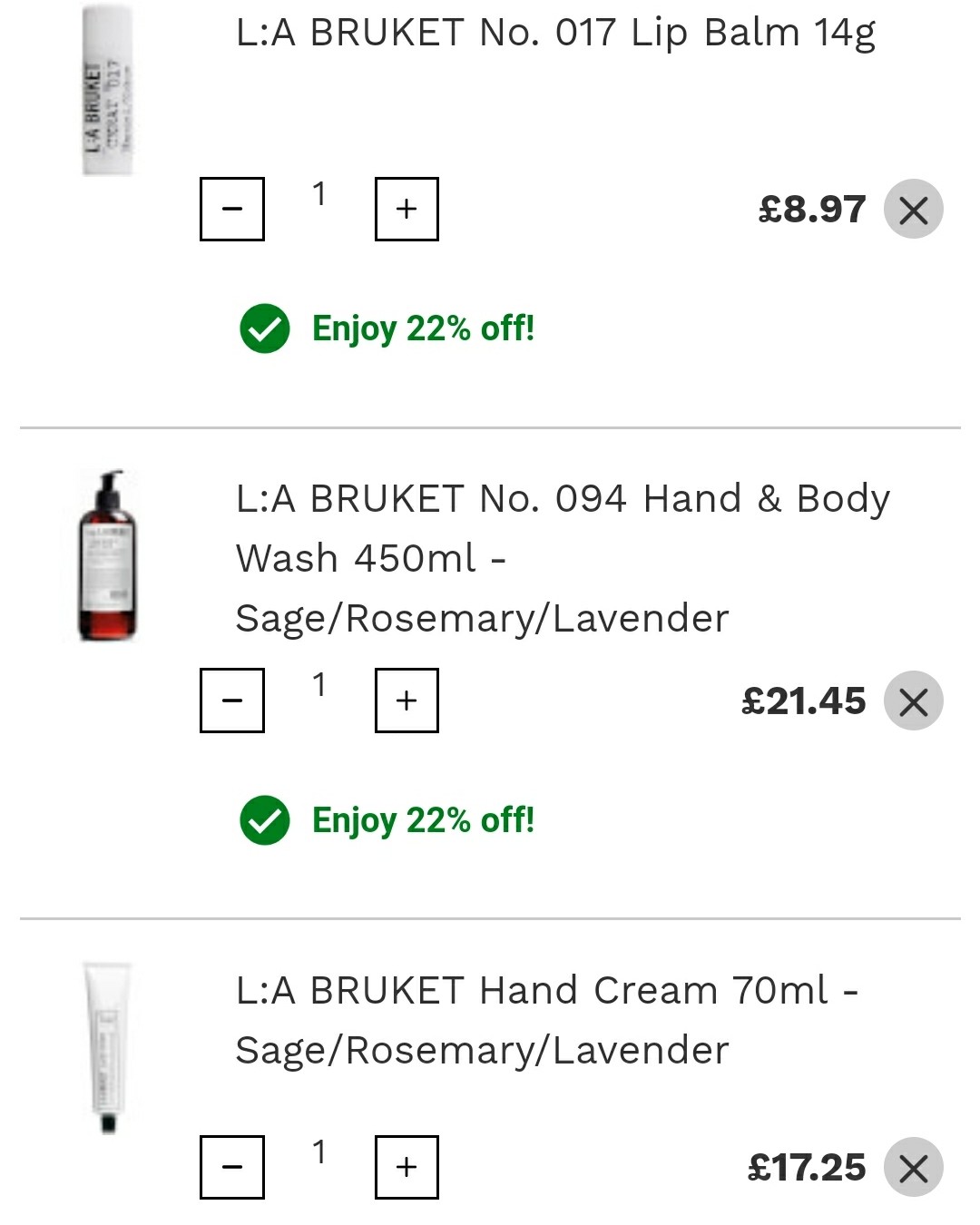980x1225 pixels.
Task: Remove the Hand & Body Wash item
Action: point(914,701)
